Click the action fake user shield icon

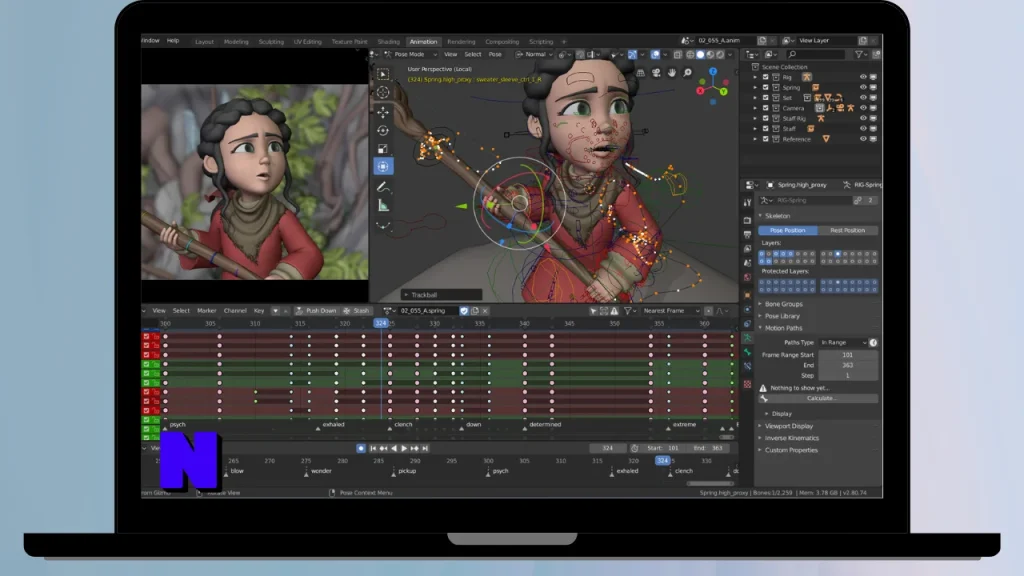(x=464, y=311)
